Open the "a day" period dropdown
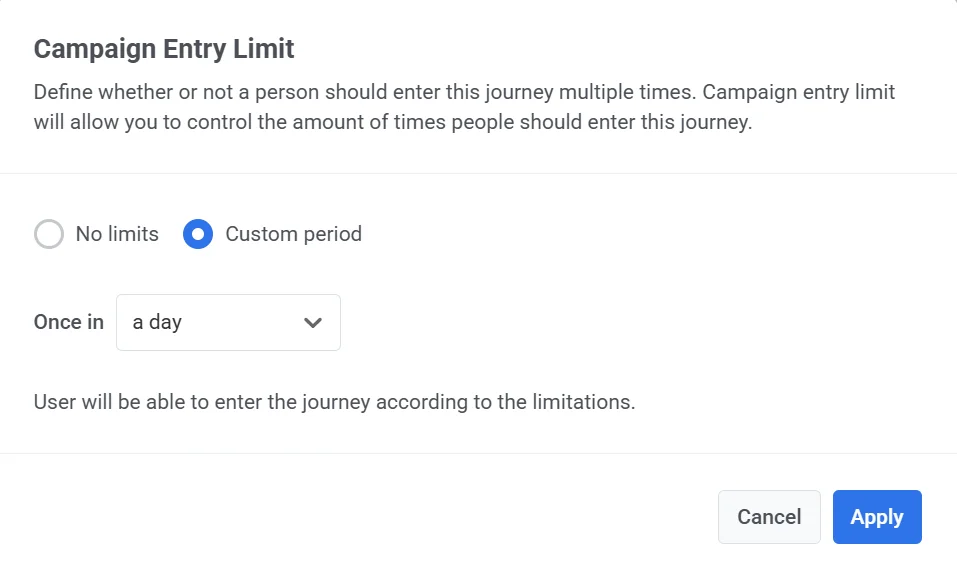The width and height of the screenshot is (957, 574). click(228, 322)
